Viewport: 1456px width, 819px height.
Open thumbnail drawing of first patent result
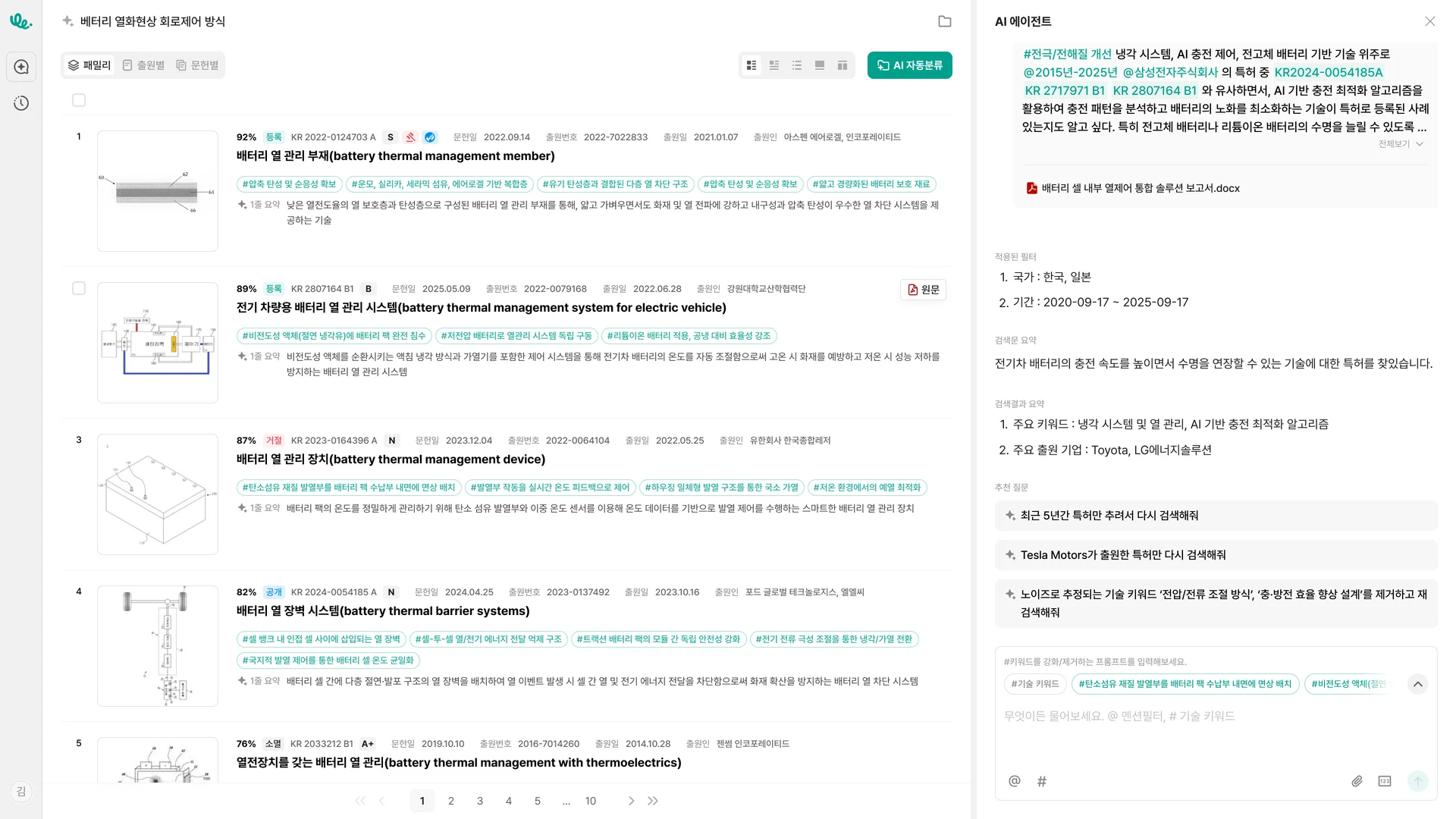158,191
